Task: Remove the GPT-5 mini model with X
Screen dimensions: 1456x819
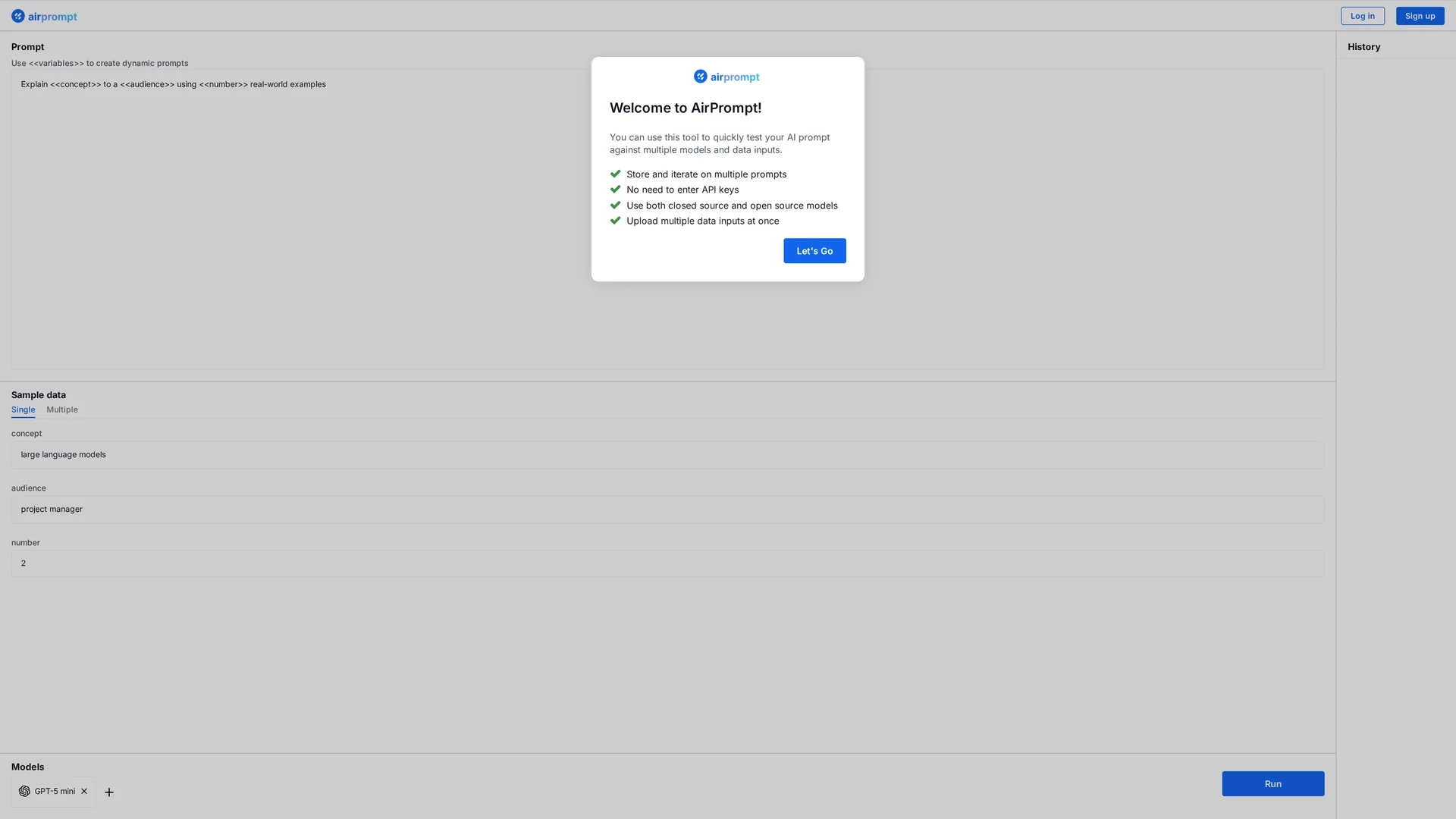Action: coord(84,791)
